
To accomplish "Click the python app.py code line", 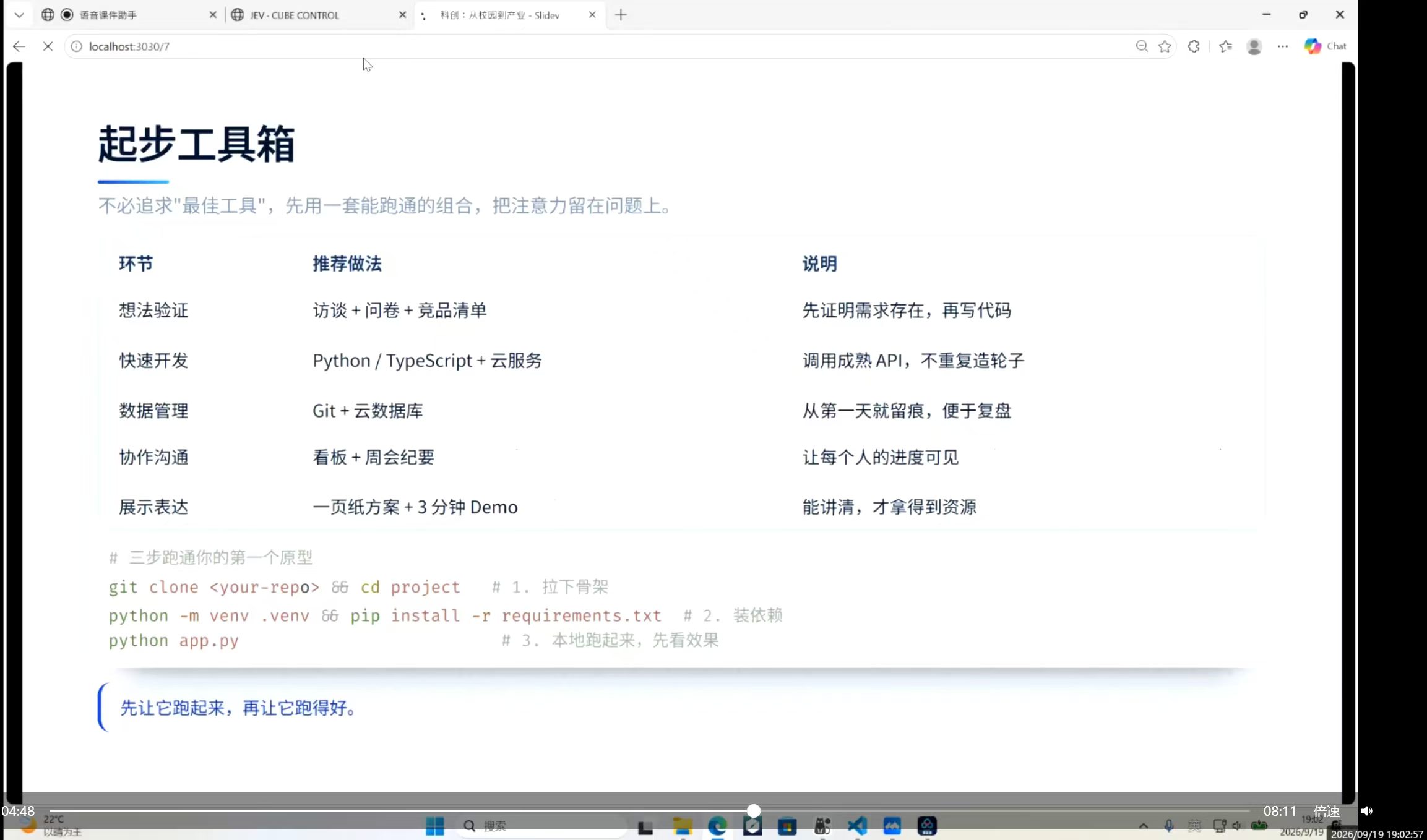I will (414, 640).
